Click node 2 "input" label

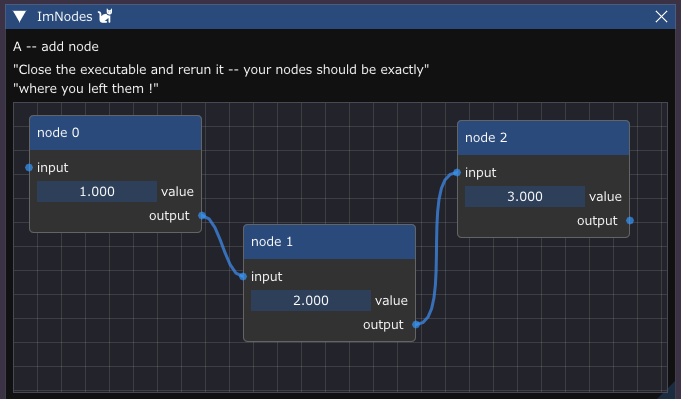pos(481,173)
